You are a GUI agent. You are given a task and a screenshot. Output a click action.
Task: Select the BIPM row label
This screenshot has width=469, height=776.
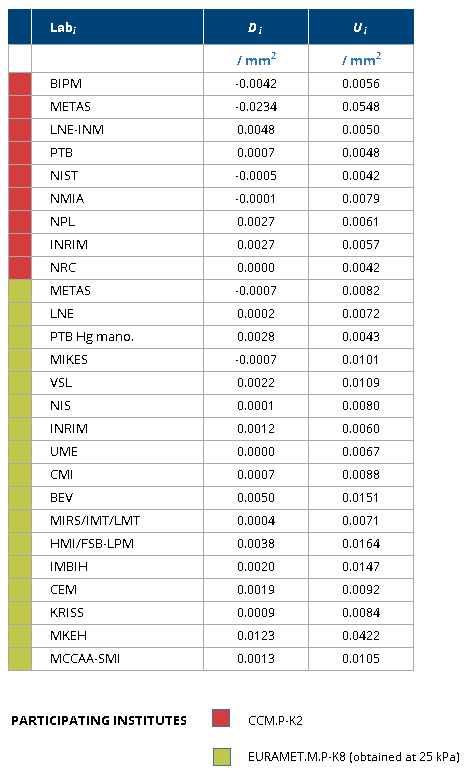coord(66,84)
